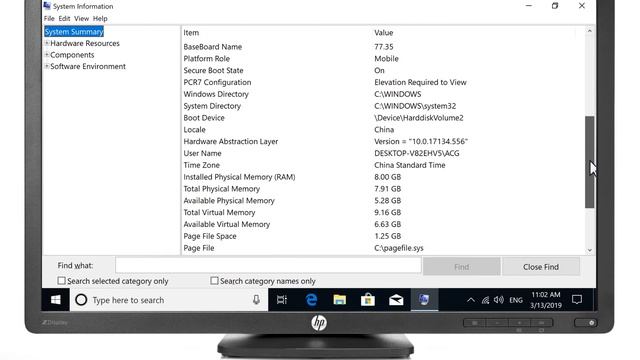Open the Windows Start menu

click(x=56, y=300)
